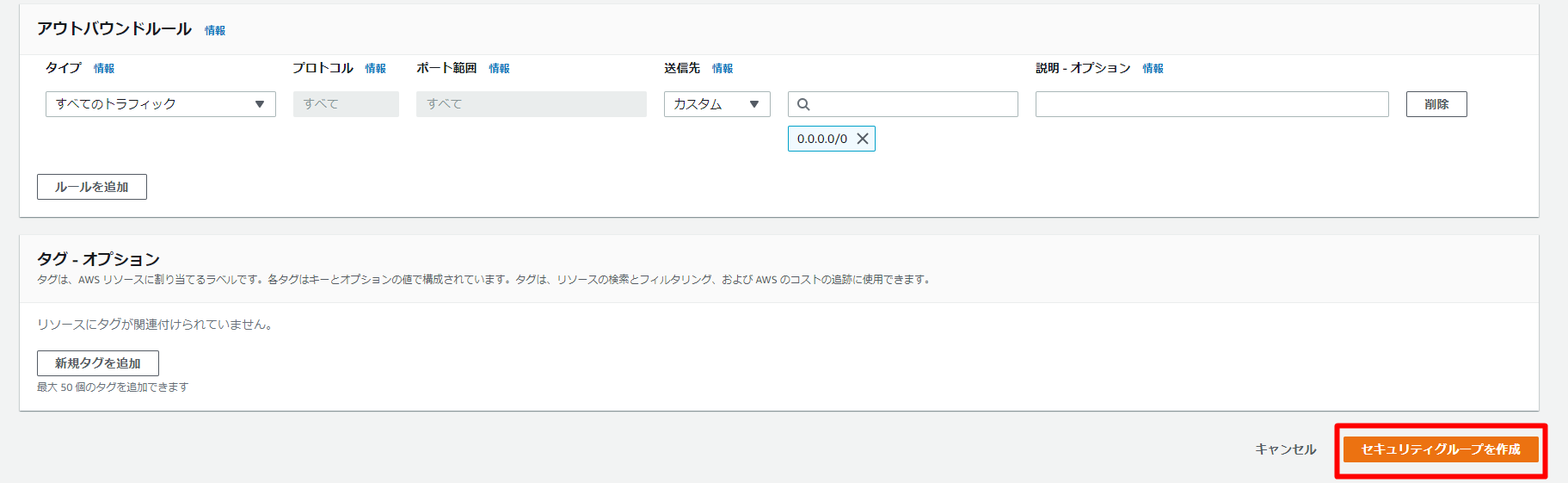
Task: Open 情報 link beside 送信先 label
Action: (x=723, y=69)
